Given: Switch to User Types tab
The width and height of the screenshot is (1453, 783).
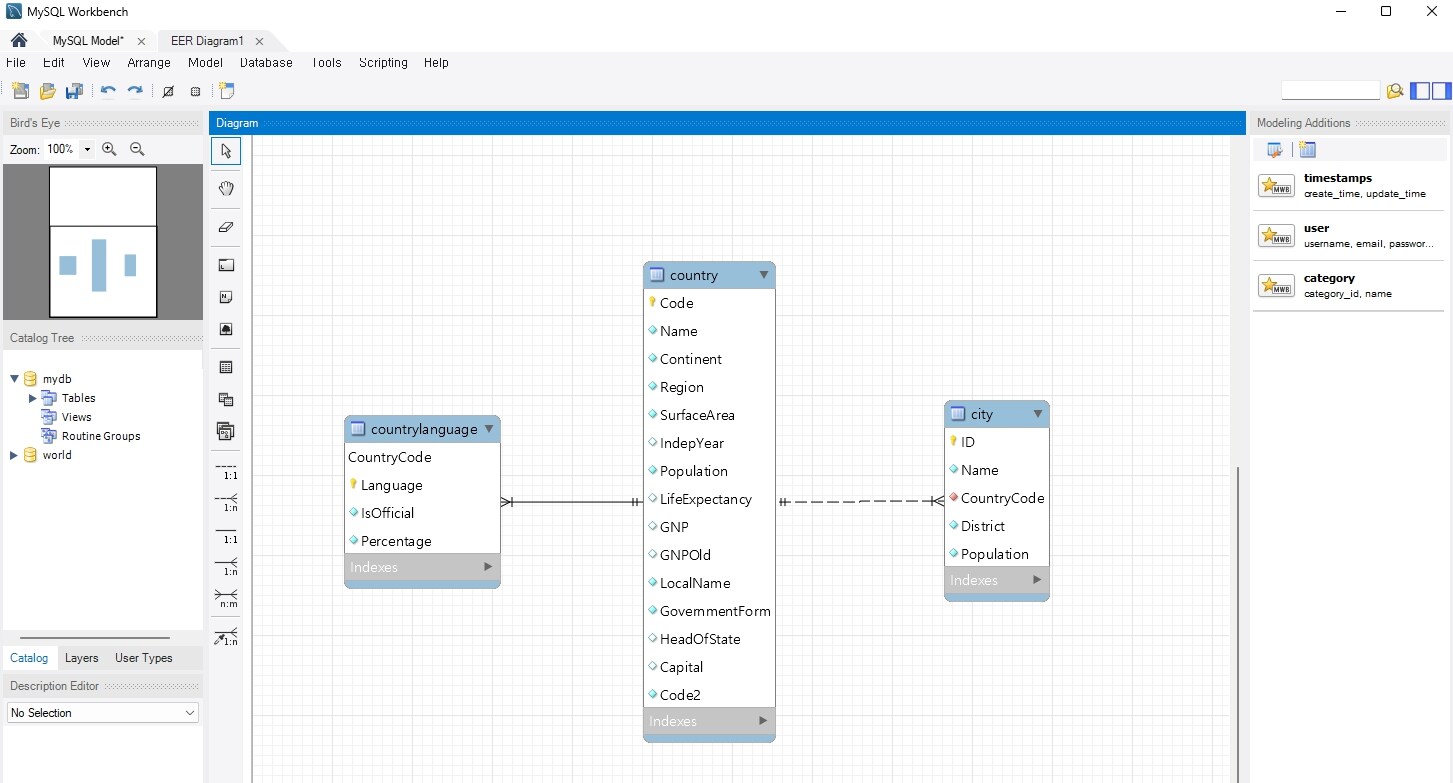Looking at the screenshot, I should coord(144,658).
